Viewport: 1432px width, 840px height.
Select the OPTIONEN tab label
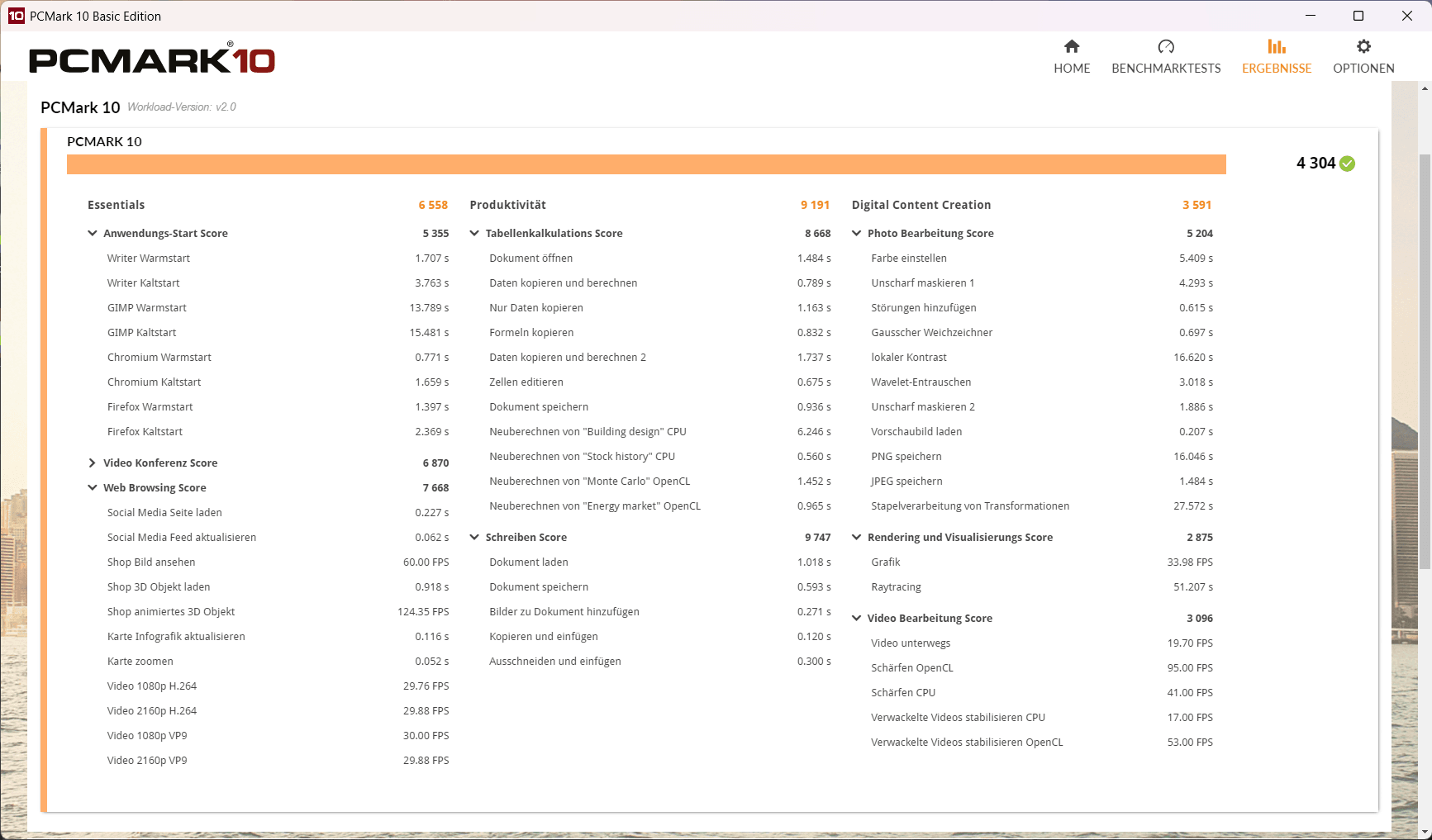click(1363, 69)
